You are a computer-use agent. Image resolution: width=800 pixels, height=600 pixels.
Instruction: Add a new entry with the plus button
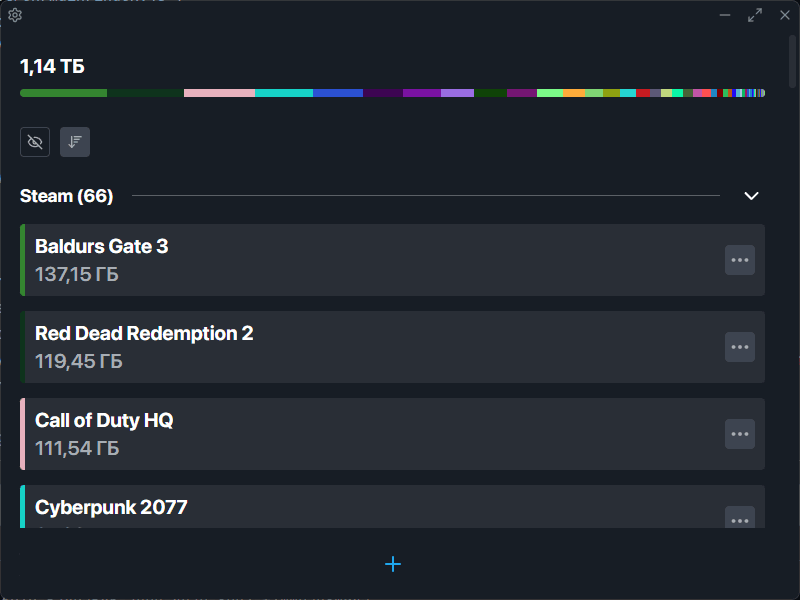point(393,564)
